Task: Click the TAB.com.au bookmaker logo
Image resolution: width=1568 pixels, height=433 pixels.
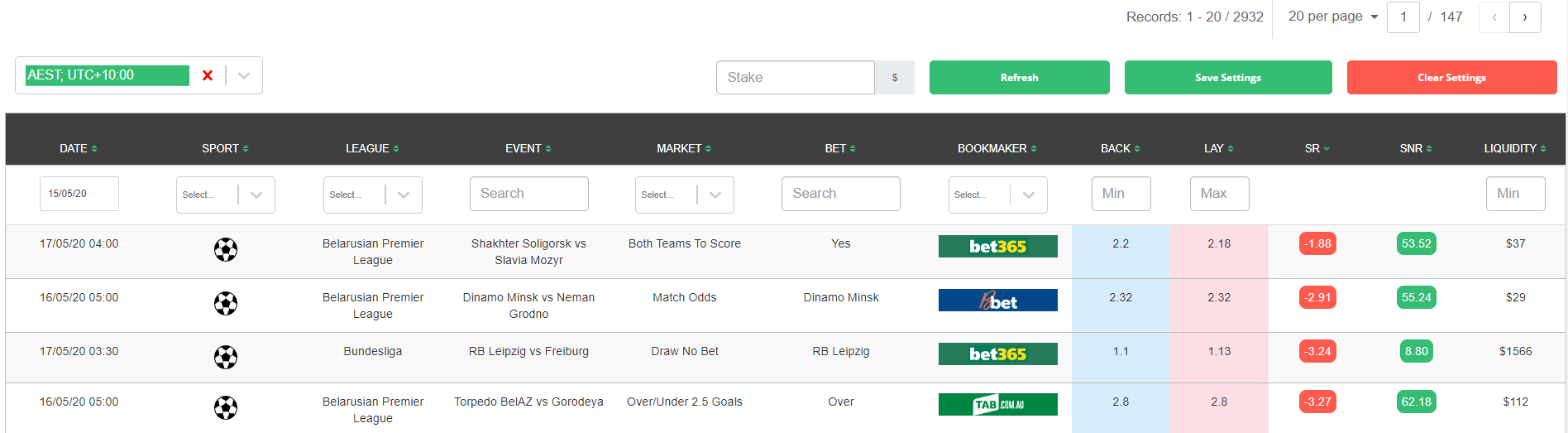Action: tap(997, 404)
